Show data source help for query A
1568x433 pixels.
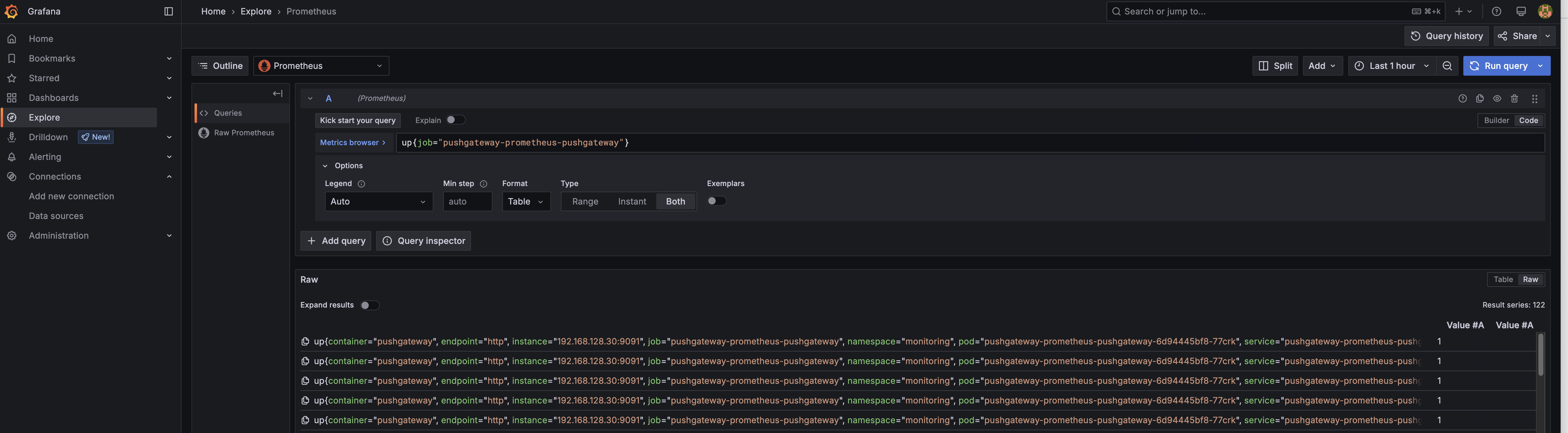pyautogui.click(x=1463, y=98)
